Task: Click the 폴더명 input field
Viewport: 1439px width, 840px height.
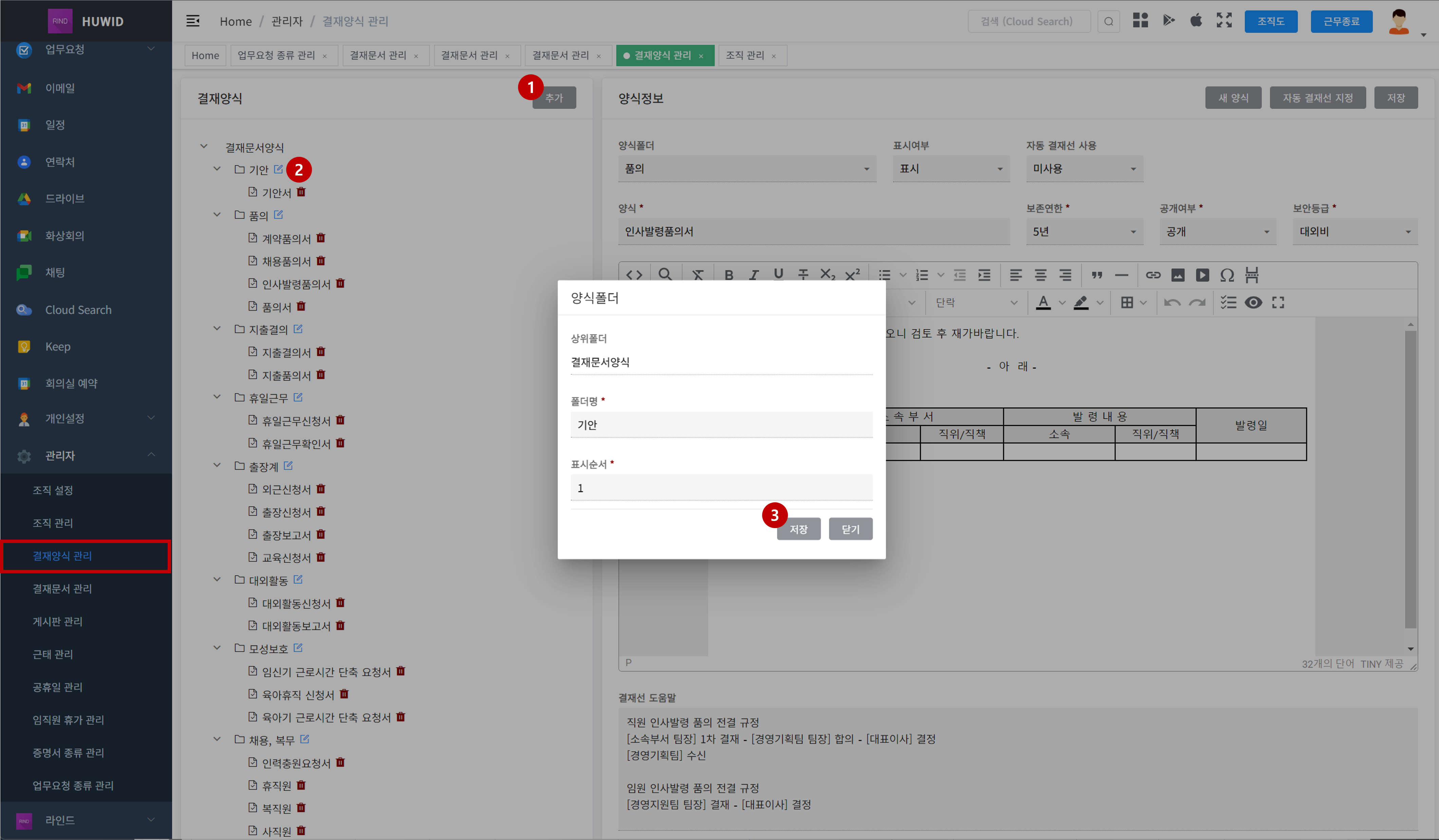Action: [x=721, y=425]
